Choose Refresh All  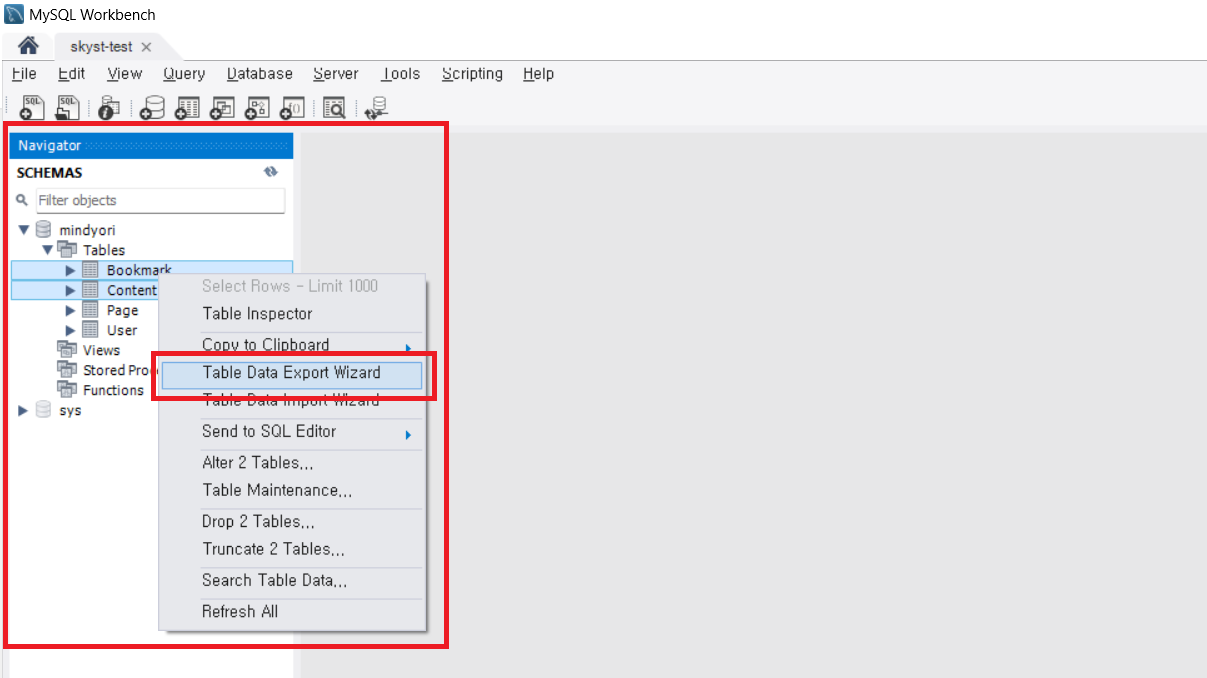coord(240,611)
